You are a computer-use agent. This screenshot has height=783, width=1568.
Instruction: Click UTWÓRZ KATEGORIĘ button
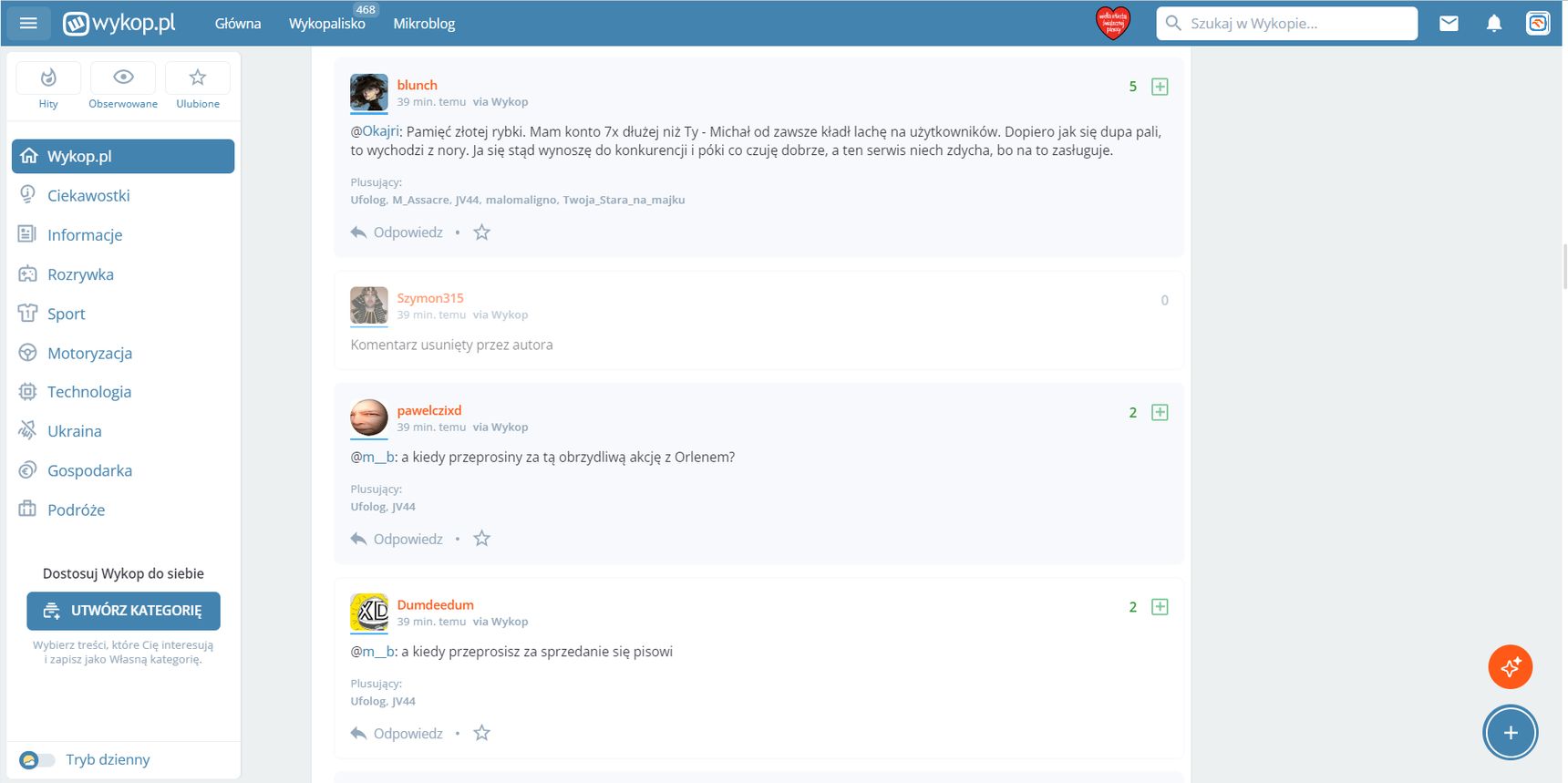tap(123, 611)
